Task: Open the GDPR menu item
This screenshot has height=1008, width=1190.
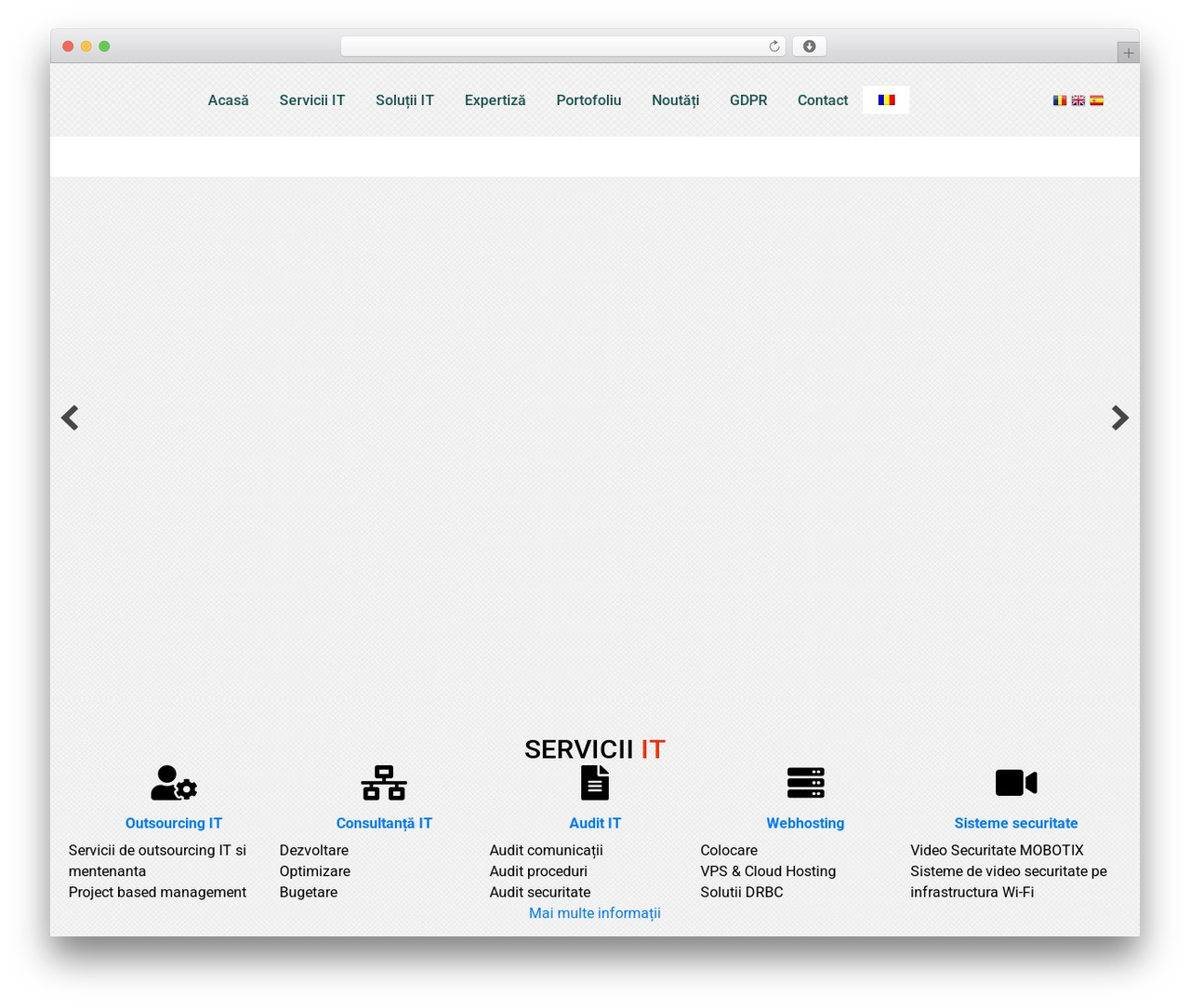Action: click(x=748, y=99)
